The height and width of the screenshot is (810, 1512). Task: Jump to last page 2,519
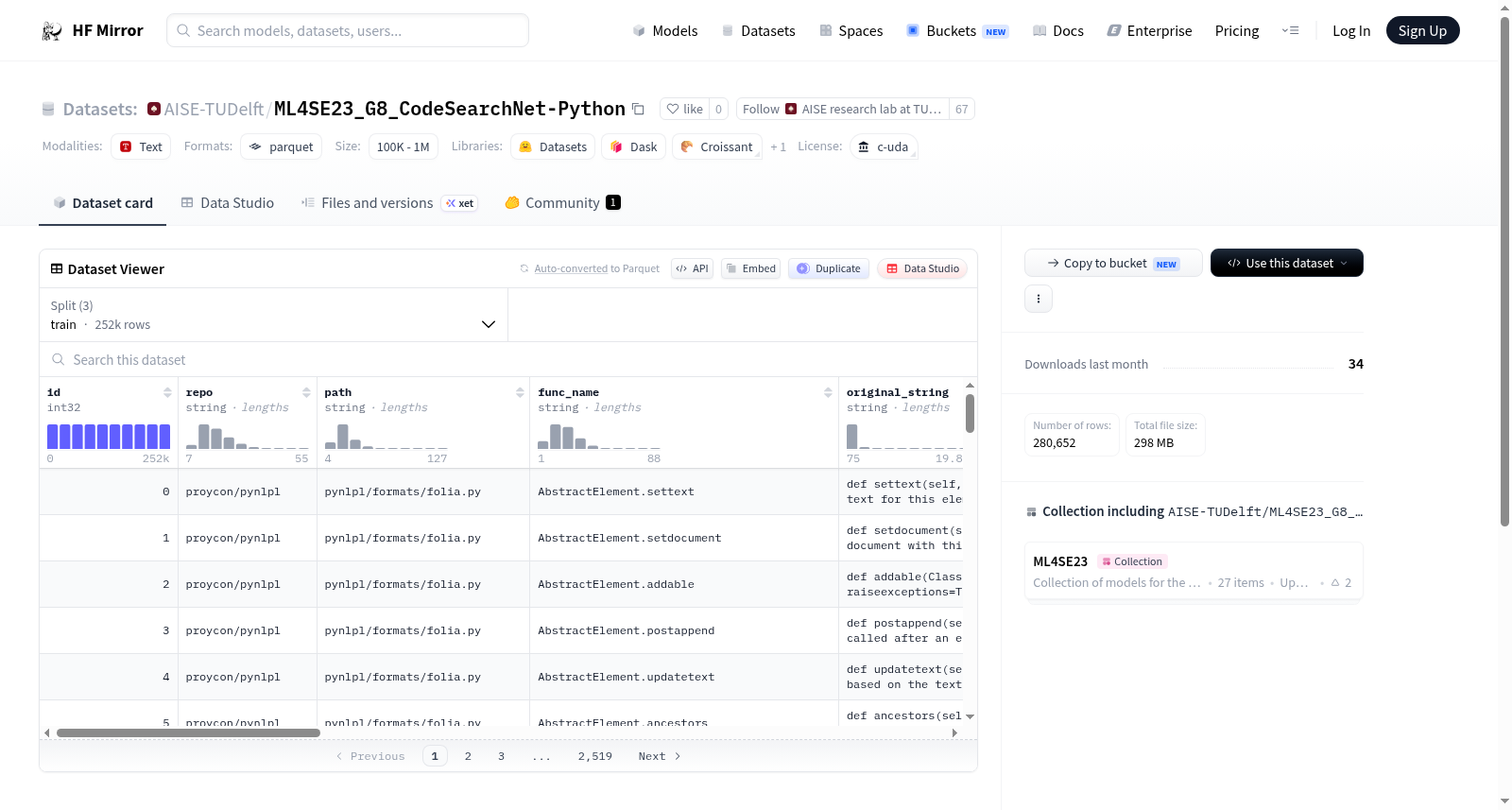click(595, 756)
